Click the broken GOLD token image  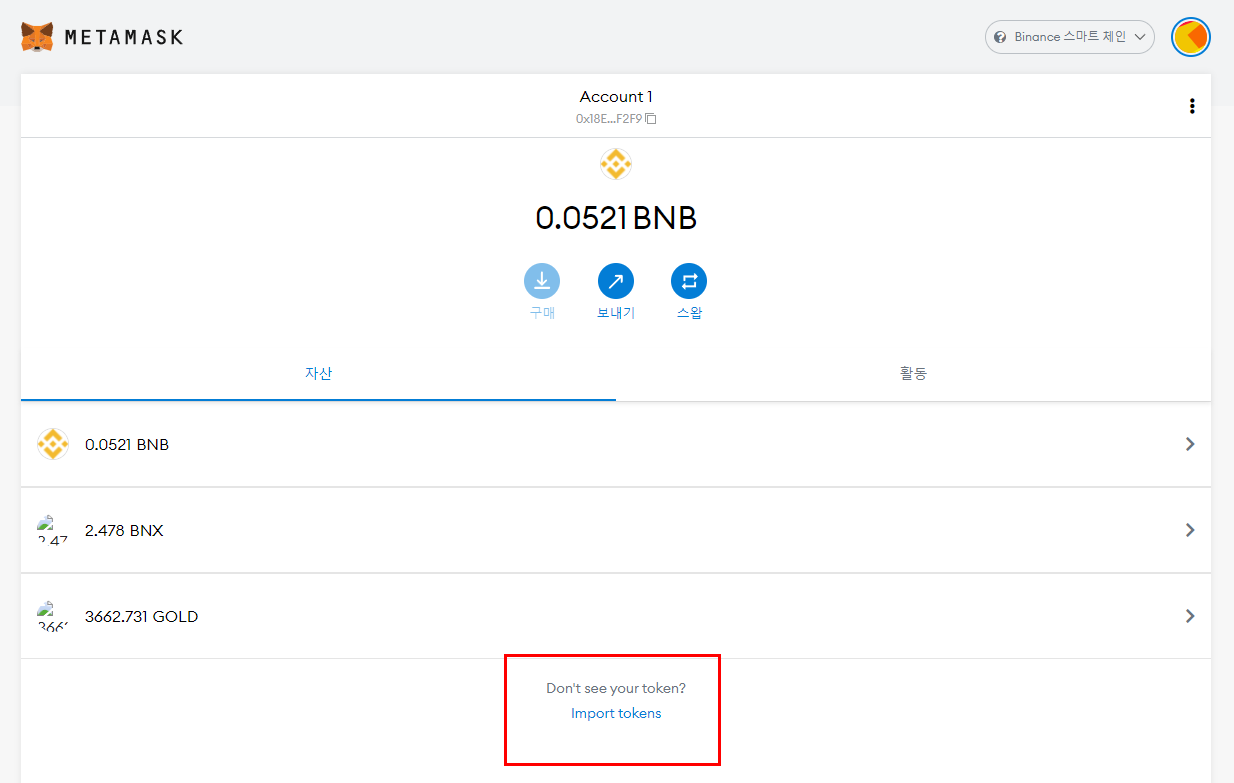coord(53,616)
